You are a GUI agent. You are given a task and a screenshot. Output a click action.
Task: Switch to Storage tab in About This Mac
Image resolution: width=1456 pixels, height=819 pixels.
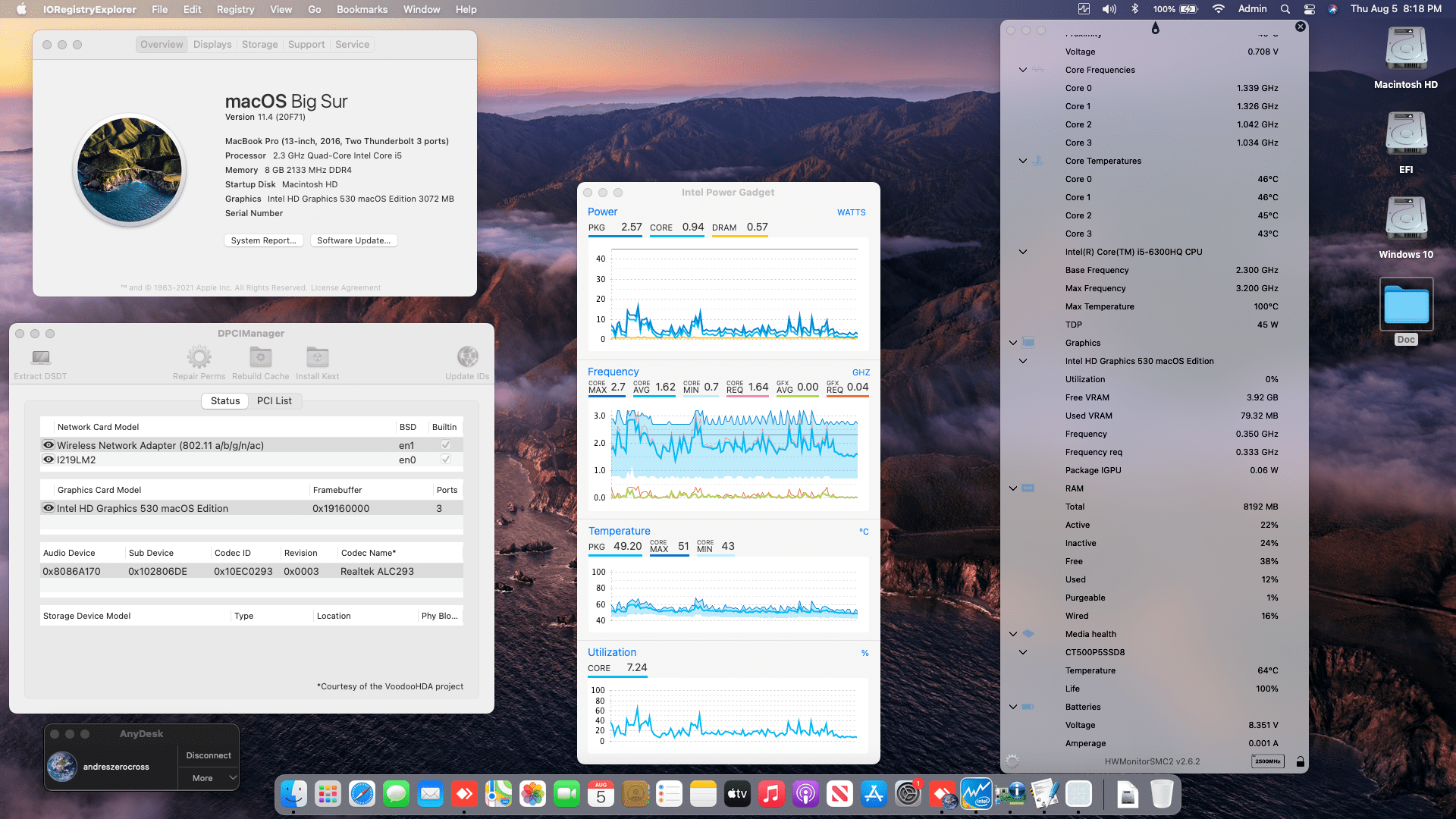coord(259,45)
